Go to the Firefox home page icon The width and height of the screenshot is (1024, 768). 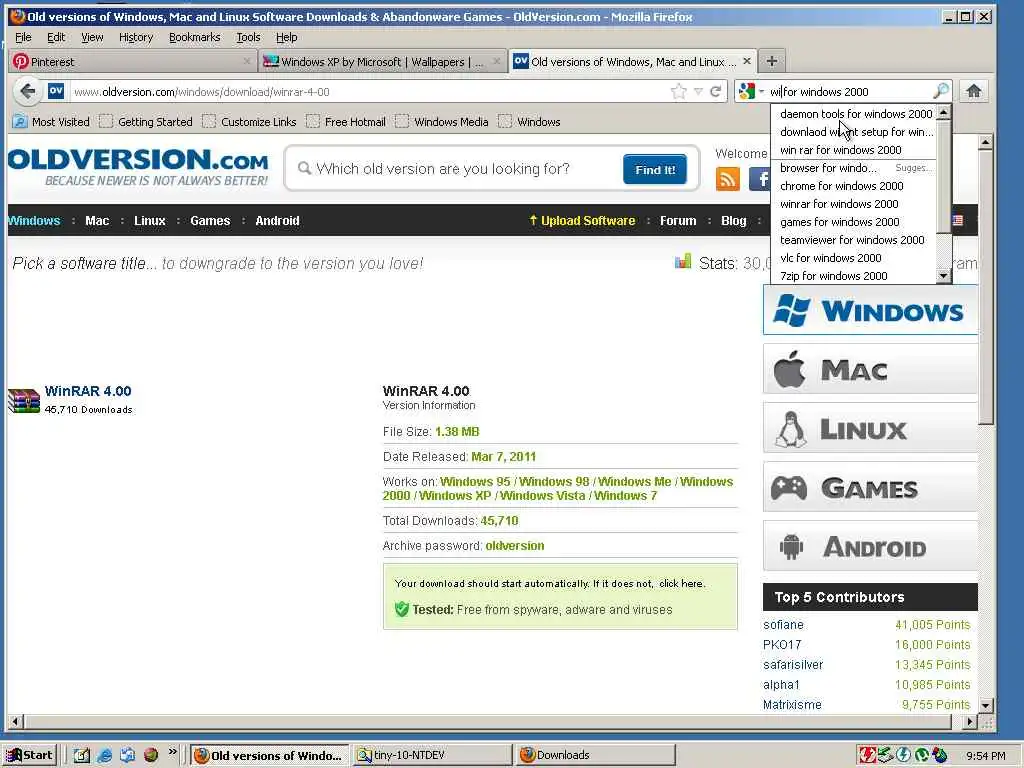pos(974,91)
